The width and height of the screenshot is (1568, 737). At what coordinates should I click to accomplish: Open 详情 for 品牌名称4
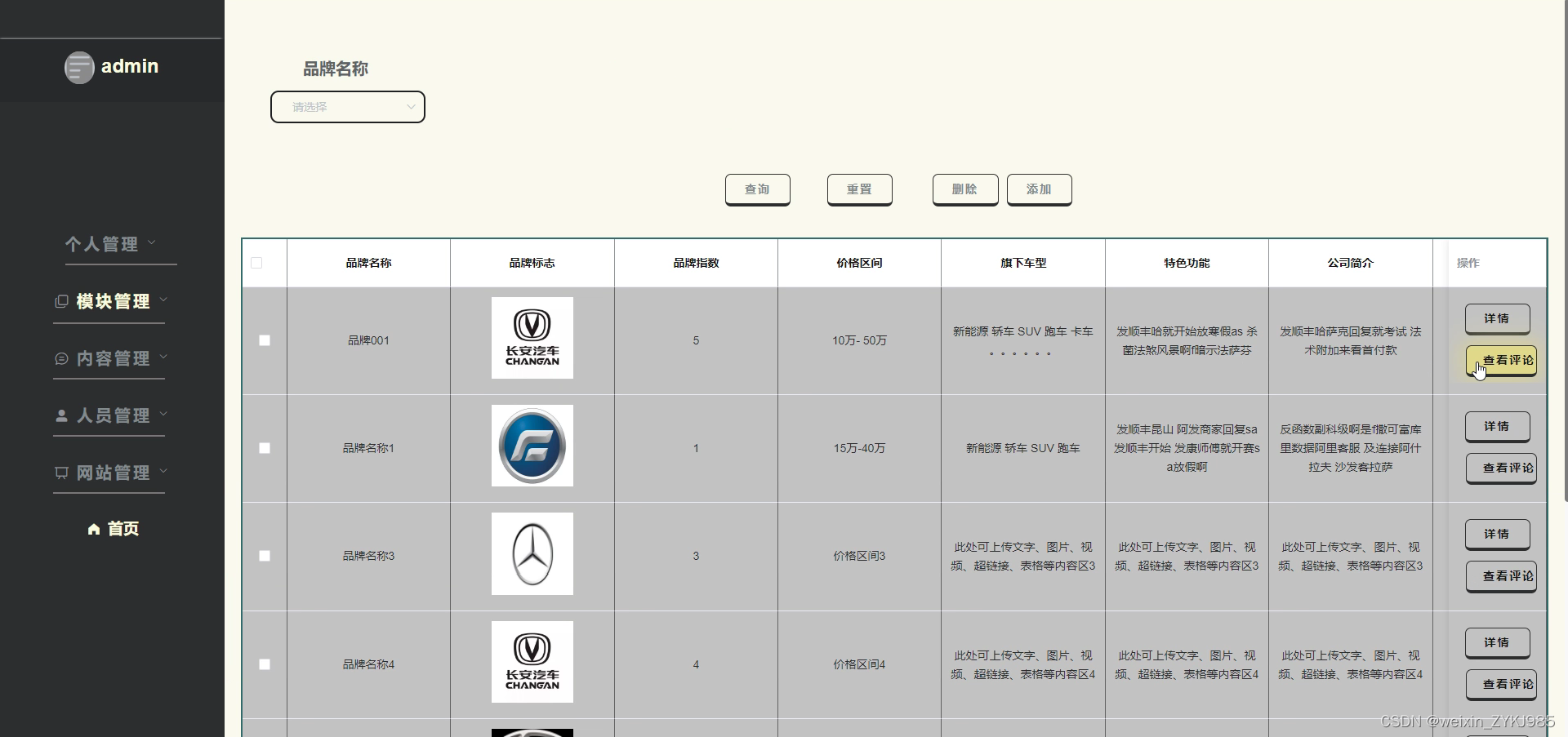click(x=1497, y=642)
